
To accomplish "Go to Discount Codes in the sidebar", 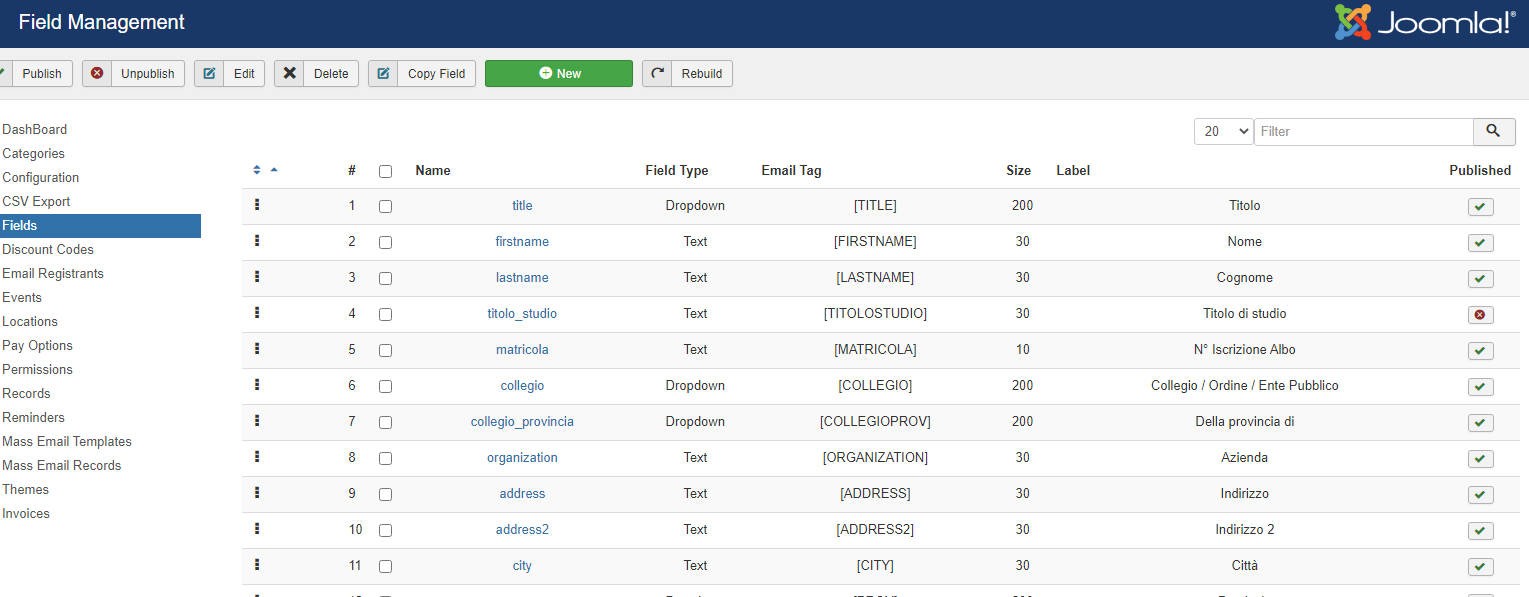I will click(48, 249).
